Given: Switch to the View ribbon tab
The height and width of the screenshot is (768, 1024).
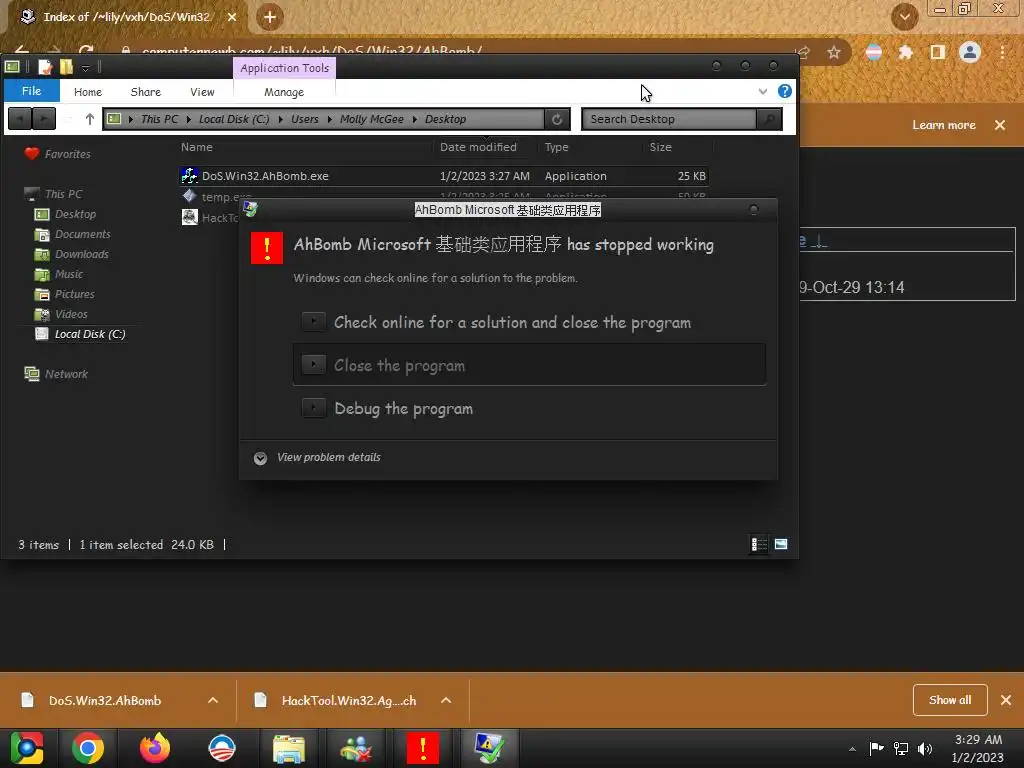Looking at the screenshot, I should 202,92.
